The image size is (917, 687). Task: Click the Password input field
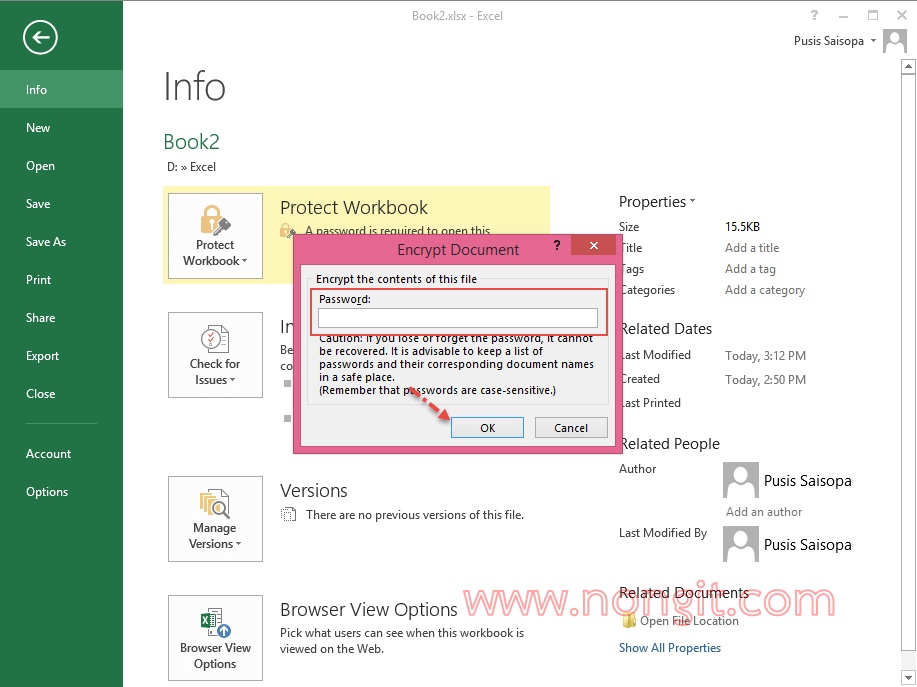coord(457,318)
